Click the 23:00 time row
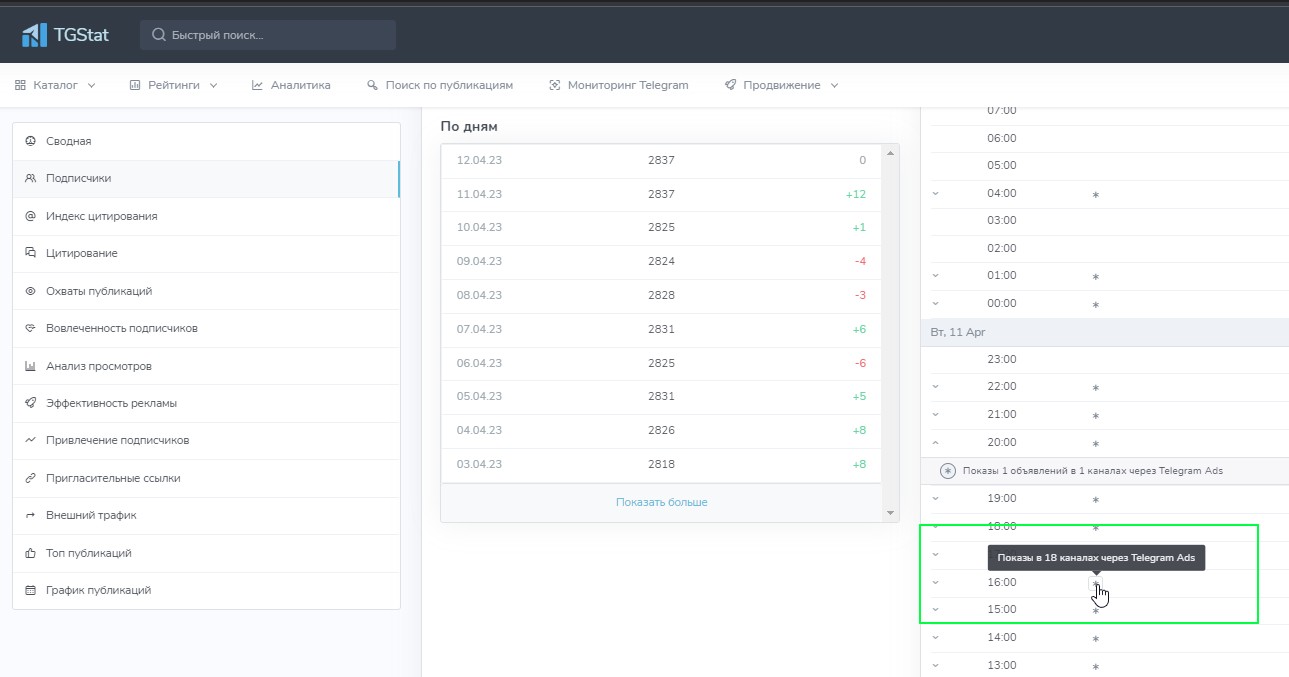The width and height of the screenshot is (1289, 677). pos(1104,359)
